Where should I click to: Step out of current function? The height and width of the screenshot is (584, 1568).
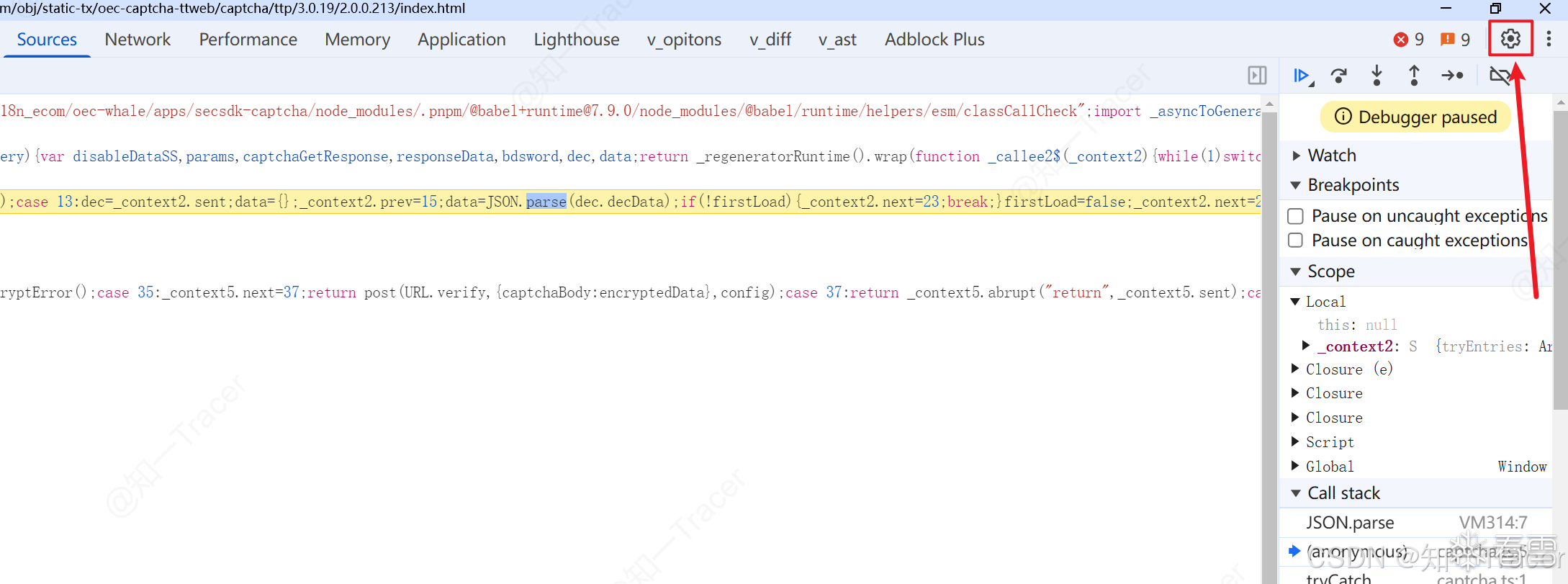coord(1414,76)
